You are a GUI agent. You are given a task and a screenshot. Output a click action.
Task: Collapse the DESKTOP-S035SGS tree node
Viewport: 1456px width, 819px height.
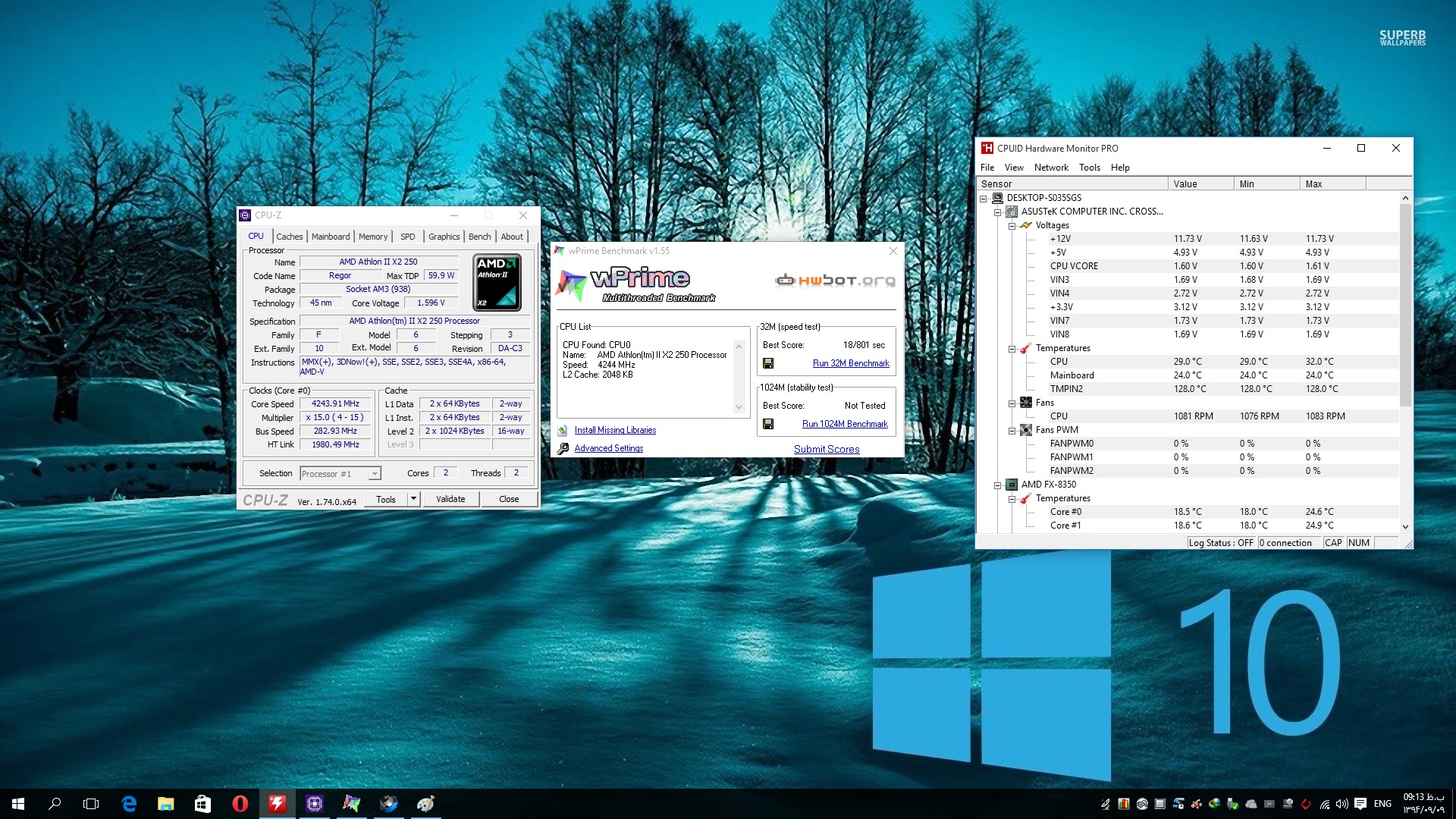click(x=984, y=199)
